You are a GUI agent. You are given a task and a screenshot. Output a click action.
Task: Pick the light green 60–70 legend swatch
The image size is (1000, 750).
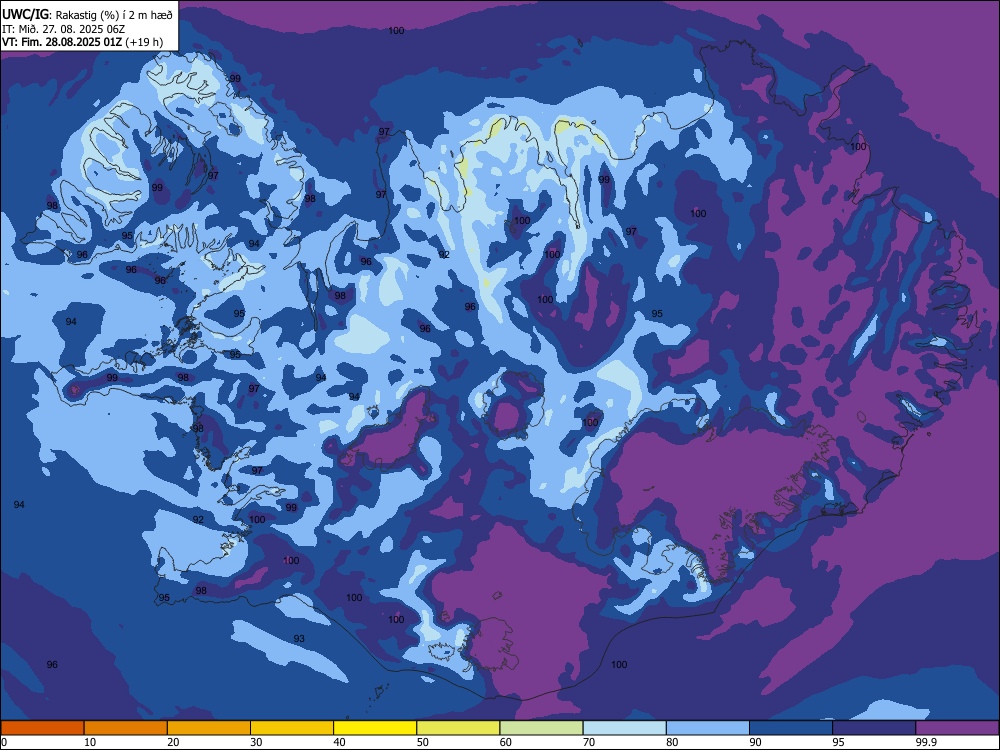pos(541,728)
